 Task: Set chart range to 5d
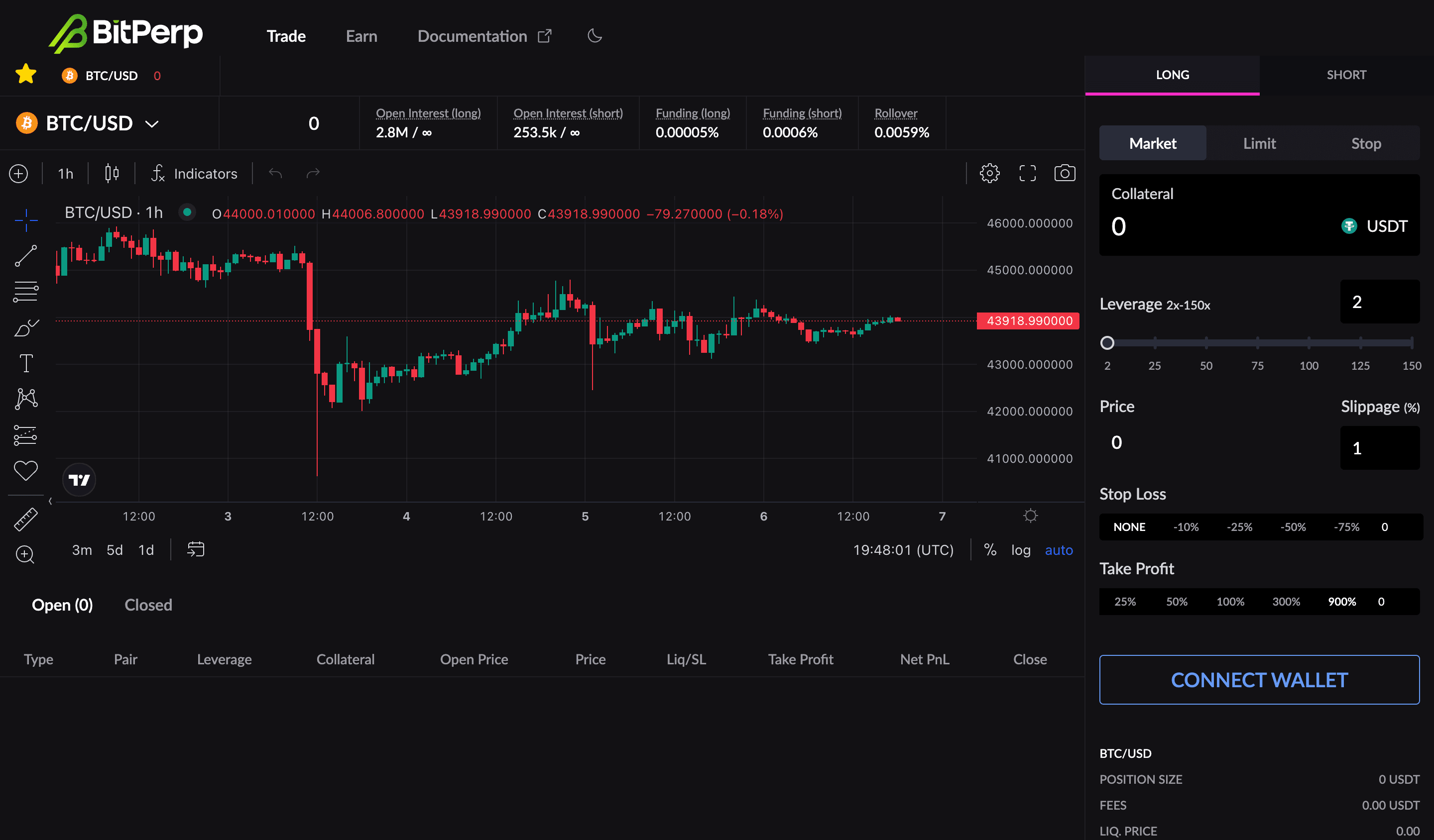(115, 550)
